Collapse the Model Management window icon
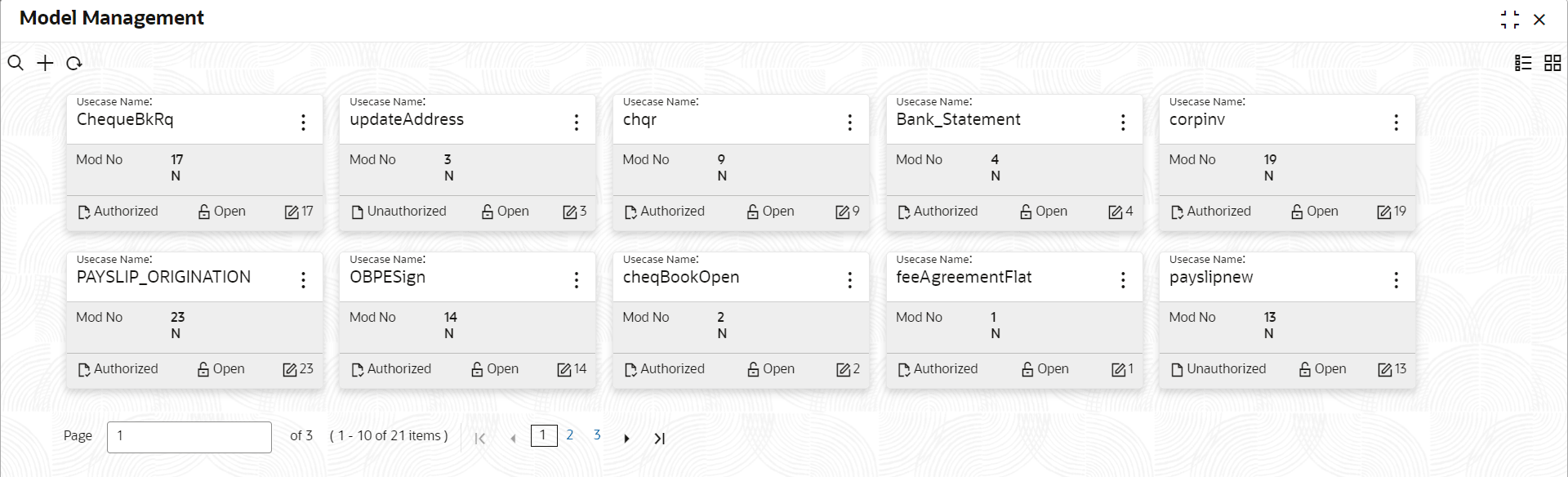Screen dimensions: 1568x477 [1510, 20]
